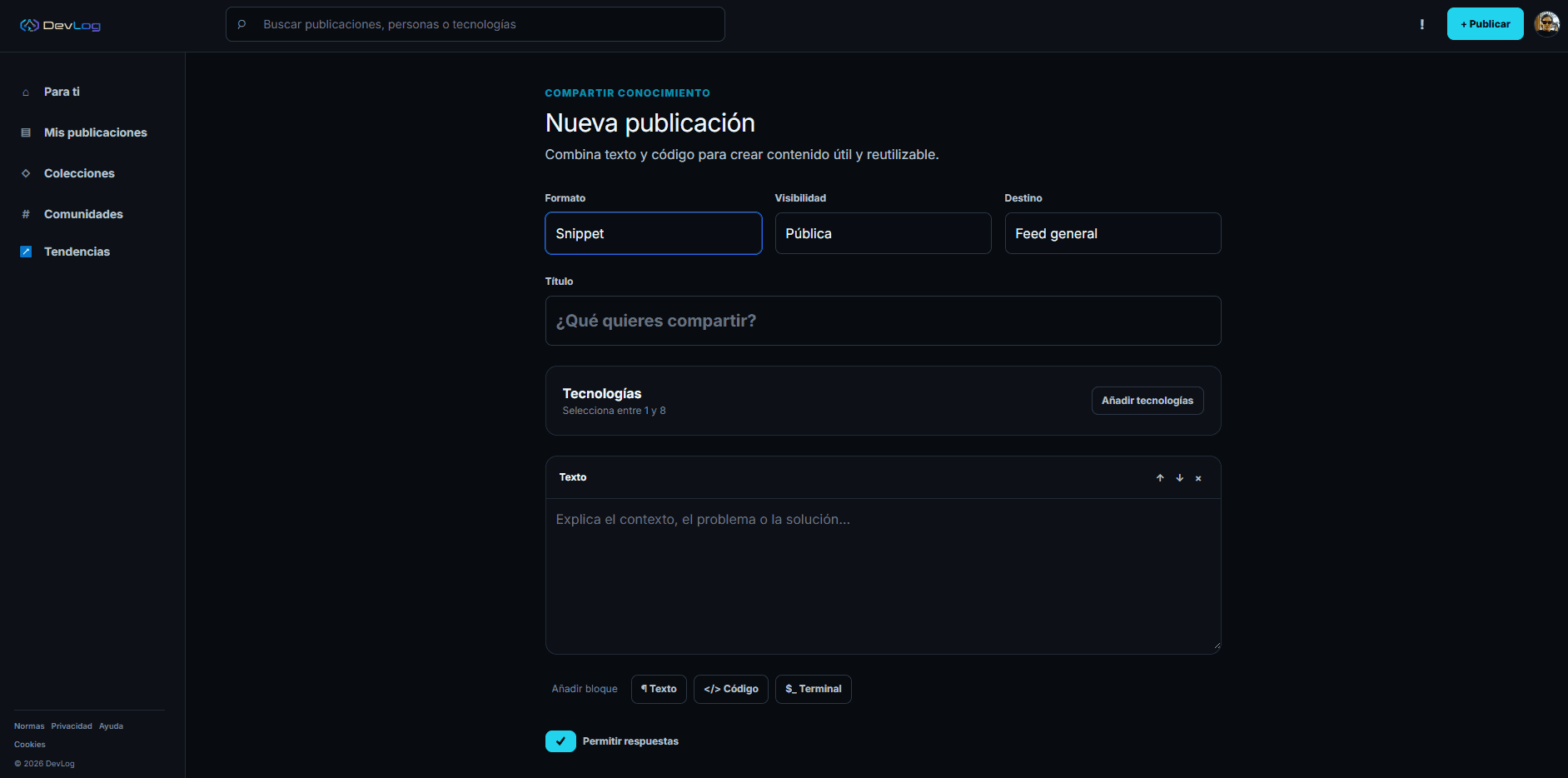Click the 'Añadir bloque' label
Screen dimensions: 1568x778
585,689
